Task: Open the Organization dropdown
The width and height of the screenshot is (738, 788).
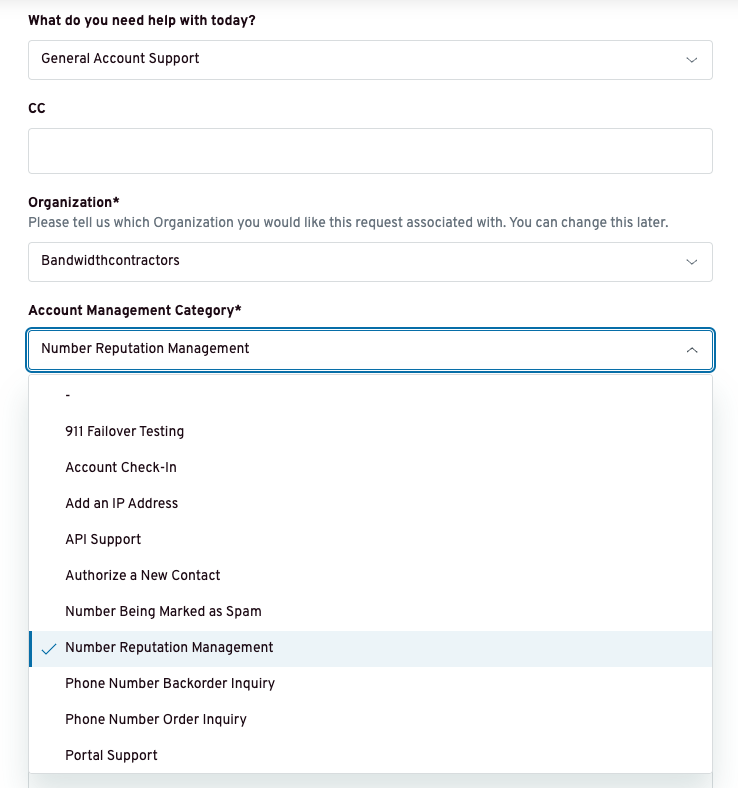Action: tap(370, 262)
